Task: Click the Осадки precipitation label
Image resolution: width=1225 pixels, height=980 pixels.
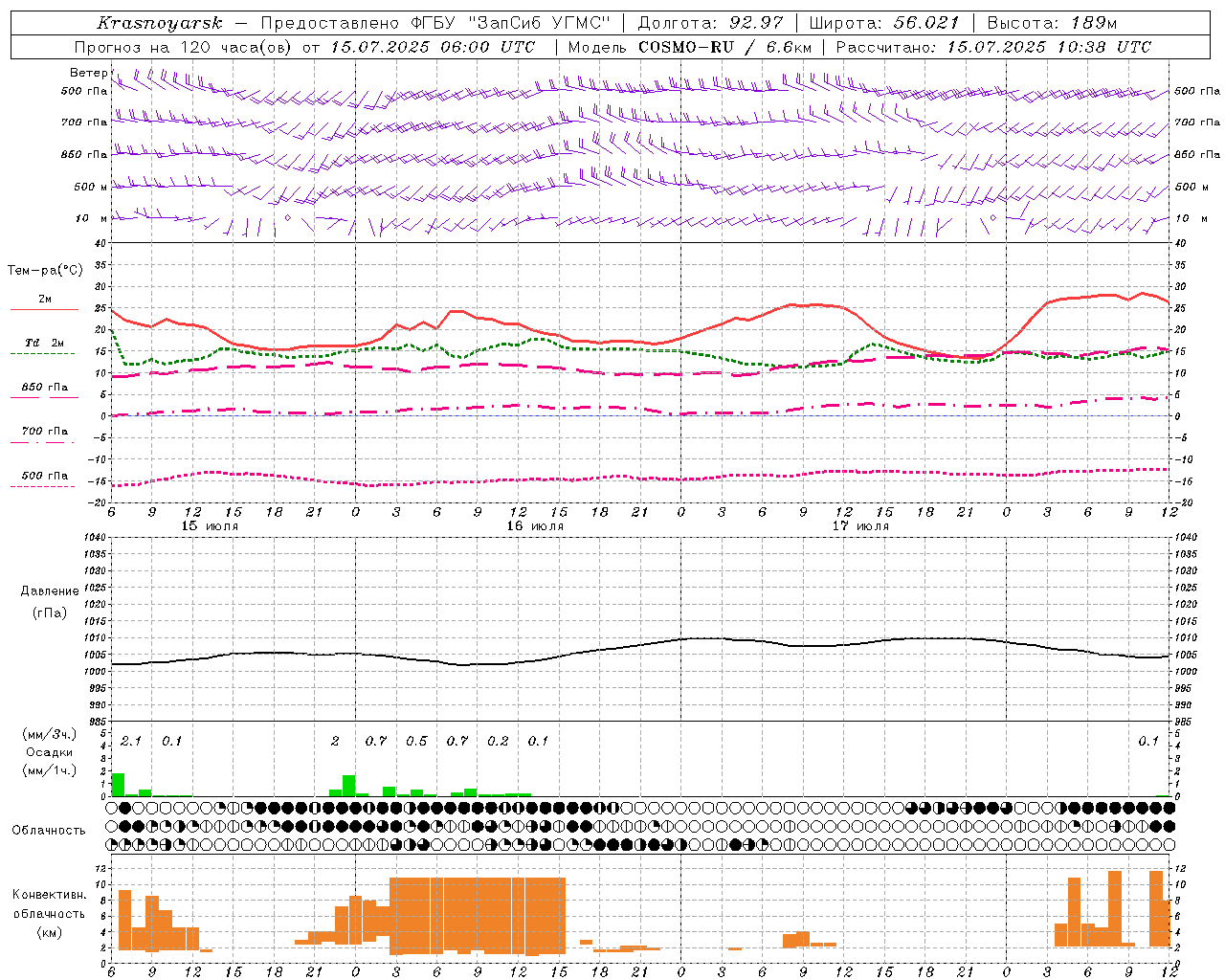Action: point(50,752)
